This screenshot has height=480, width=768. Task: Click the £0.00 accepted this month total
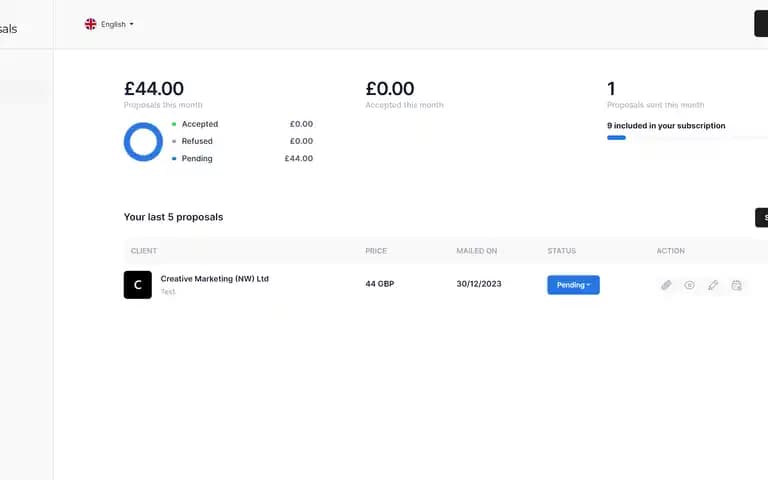pos(390,89)
